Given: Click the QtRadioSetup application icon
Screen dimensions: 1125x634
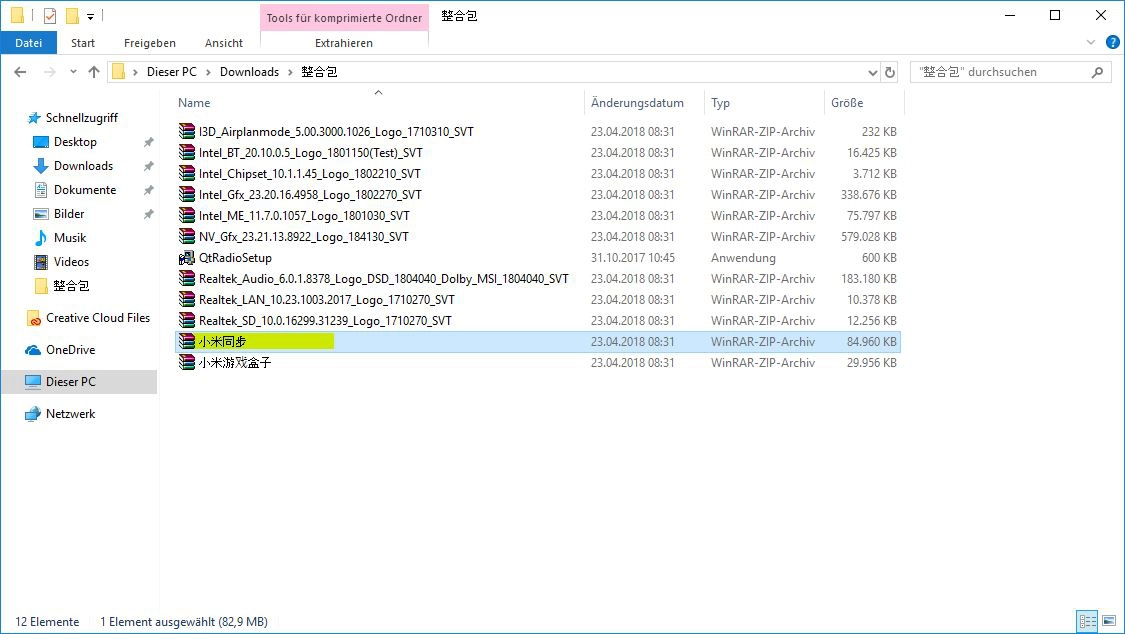Looking at the screenshot, I should pyautogui.click(x=187, y=257).
